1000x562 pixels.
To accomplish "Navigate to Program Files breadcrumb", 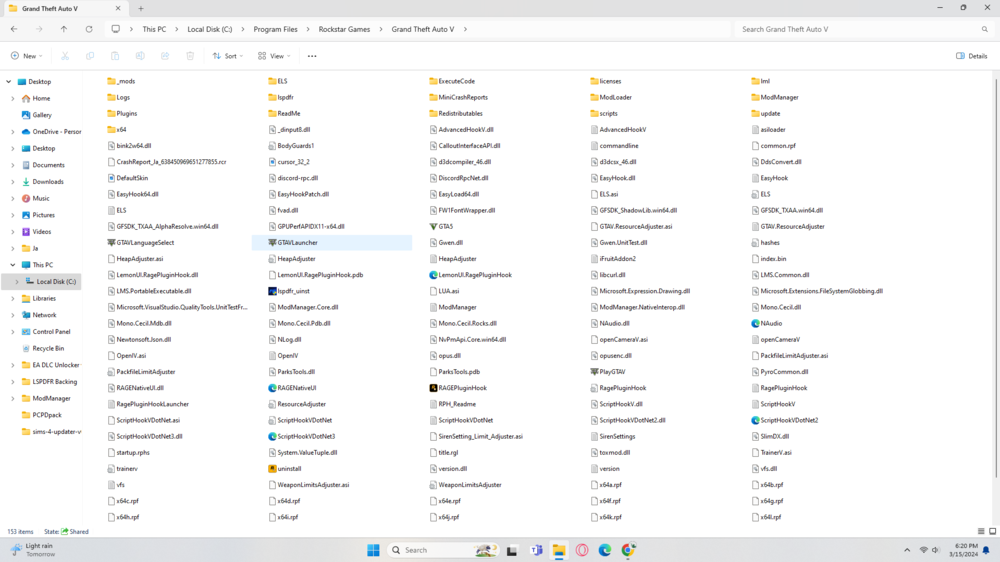I will click(276, 29).
